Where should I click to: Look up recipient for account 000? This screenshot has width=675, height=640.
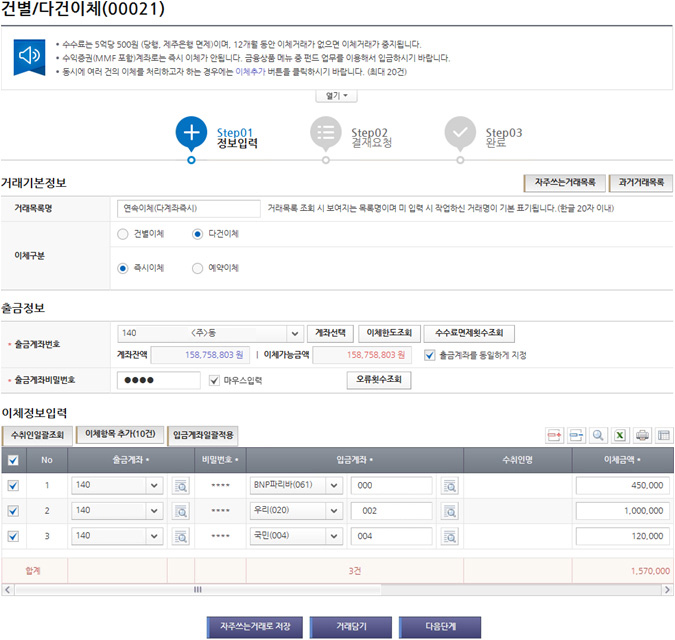pos(450,486)
